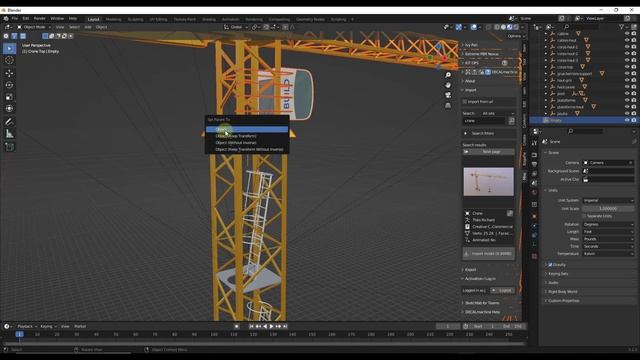Image resolution: width=640 pixels, height=360 pixels.
Task: Toggle camera view icon in viewport
Action: click(448, 95)
